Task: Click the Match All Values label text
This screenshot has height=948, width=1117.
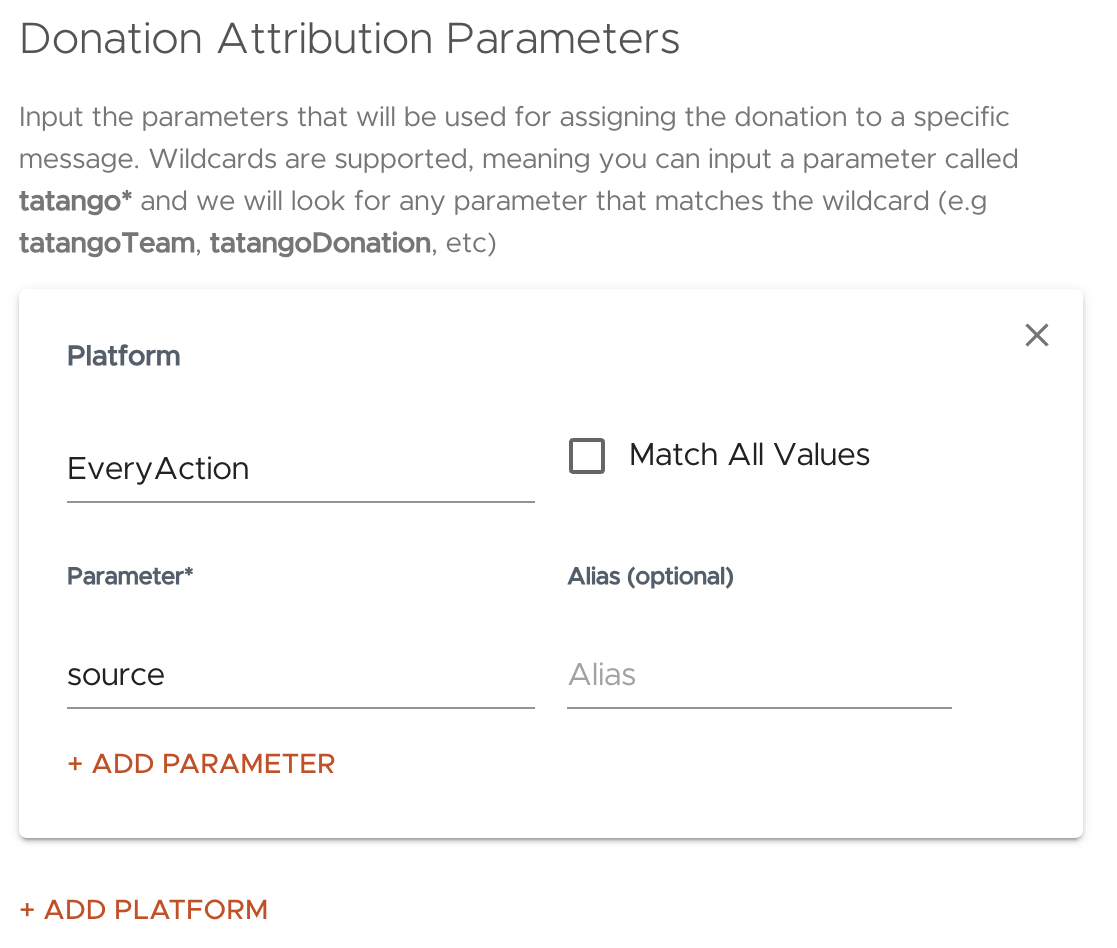Action: pos(749,455)
